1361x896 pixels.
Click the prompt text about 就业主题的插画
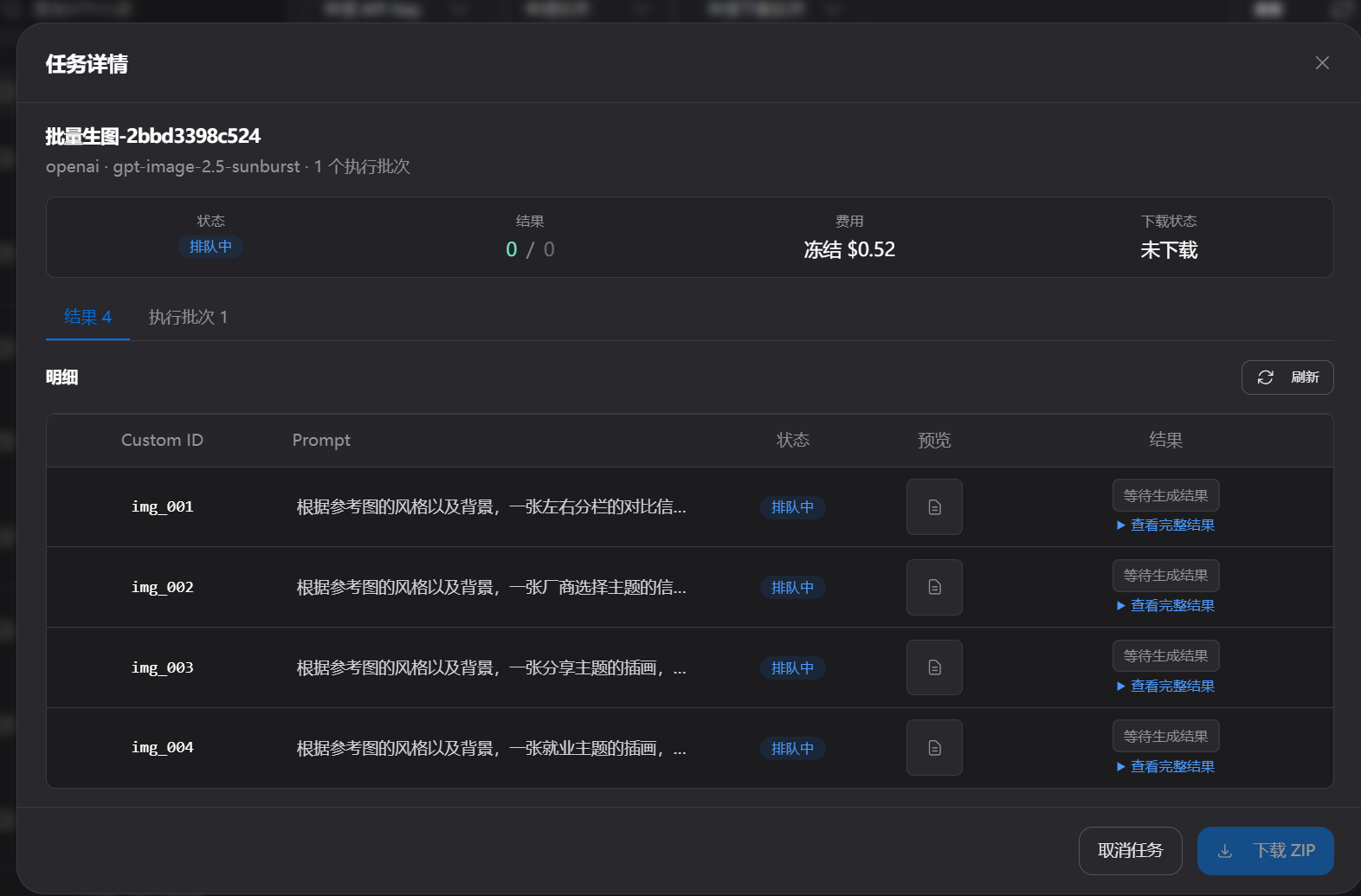(x=492, y=749)
